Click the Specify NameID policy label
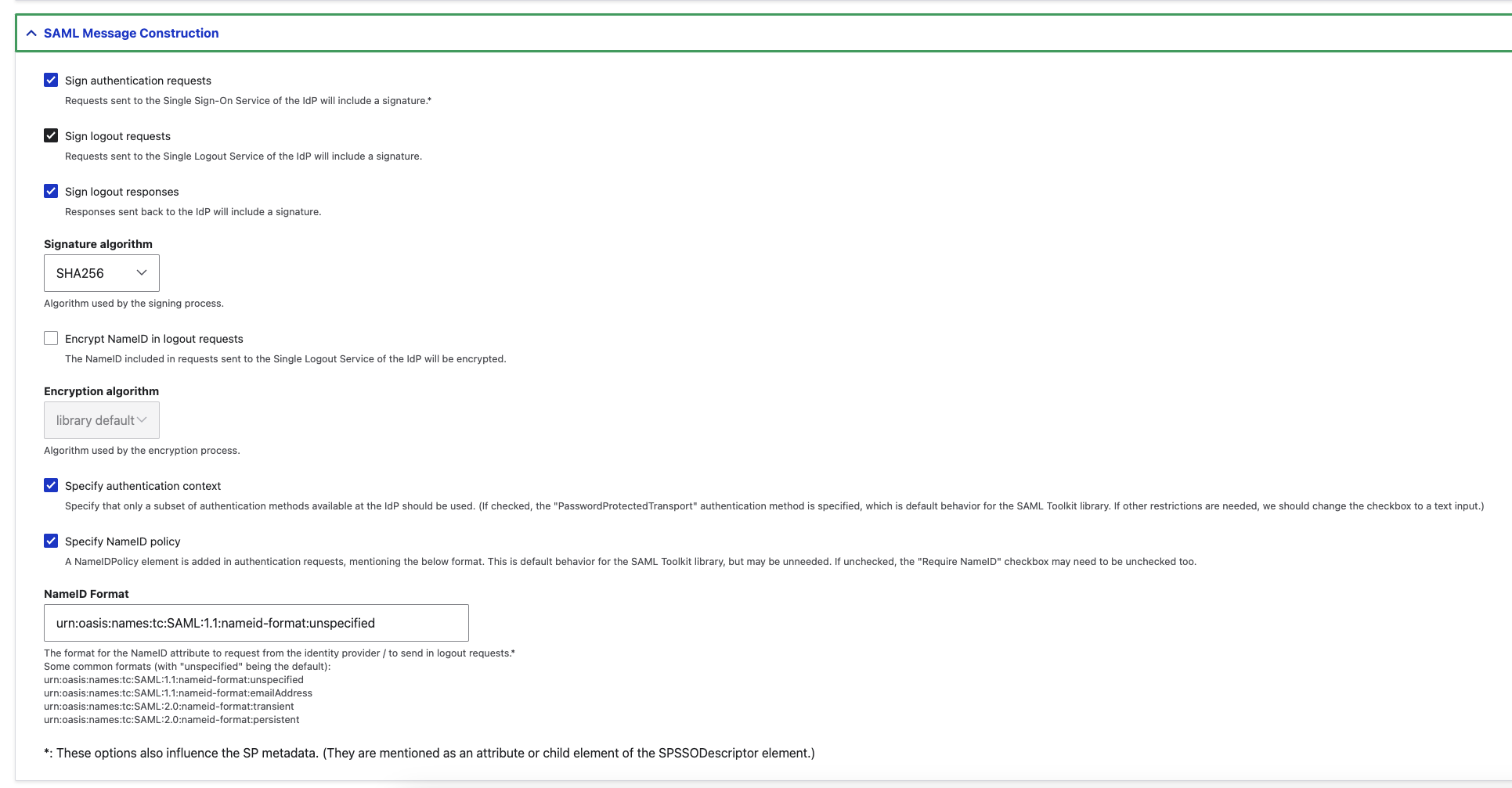 [122, 542]
